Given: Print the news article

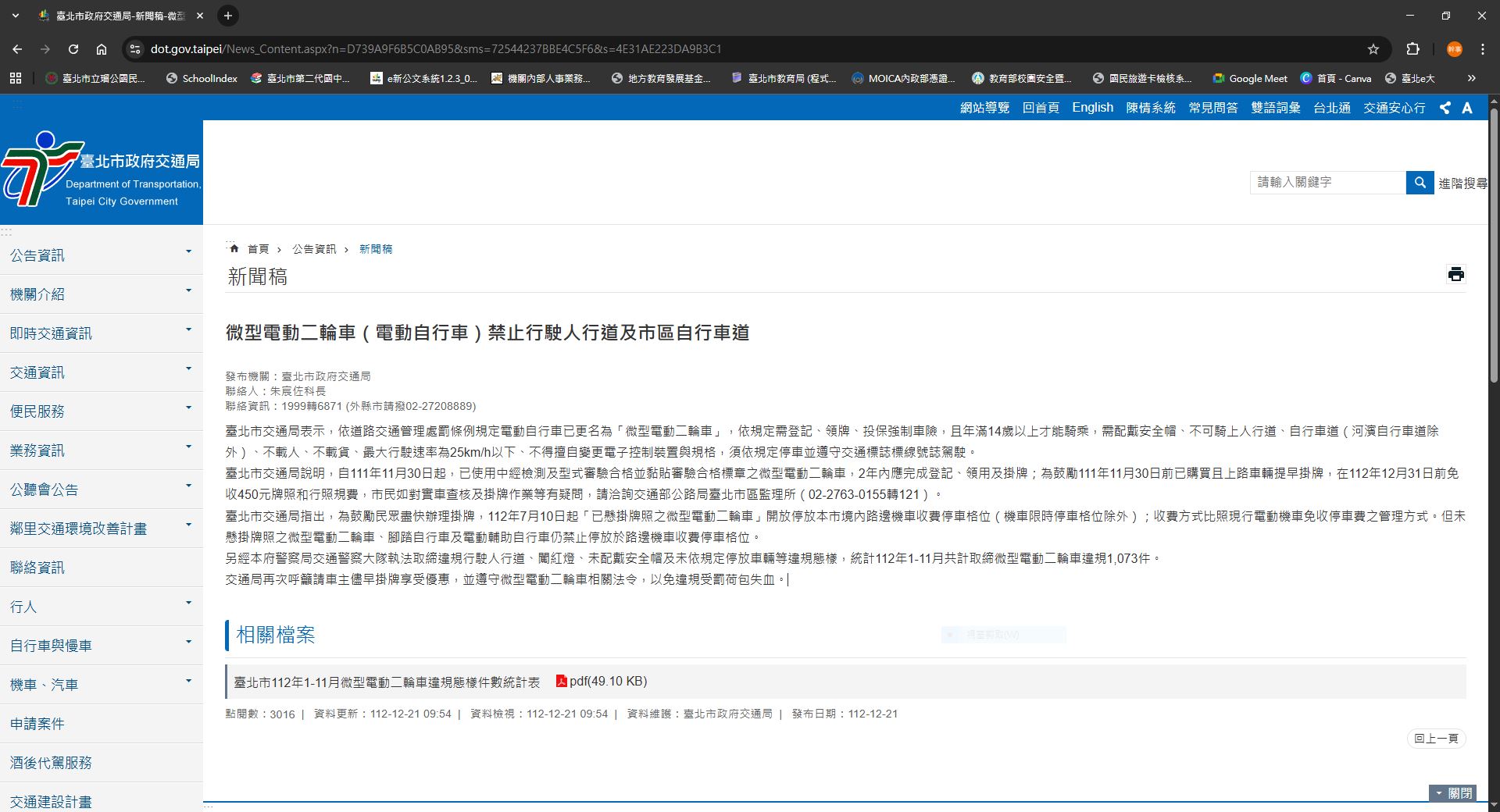Looking at the screenshot, I should click(1456, 275).
